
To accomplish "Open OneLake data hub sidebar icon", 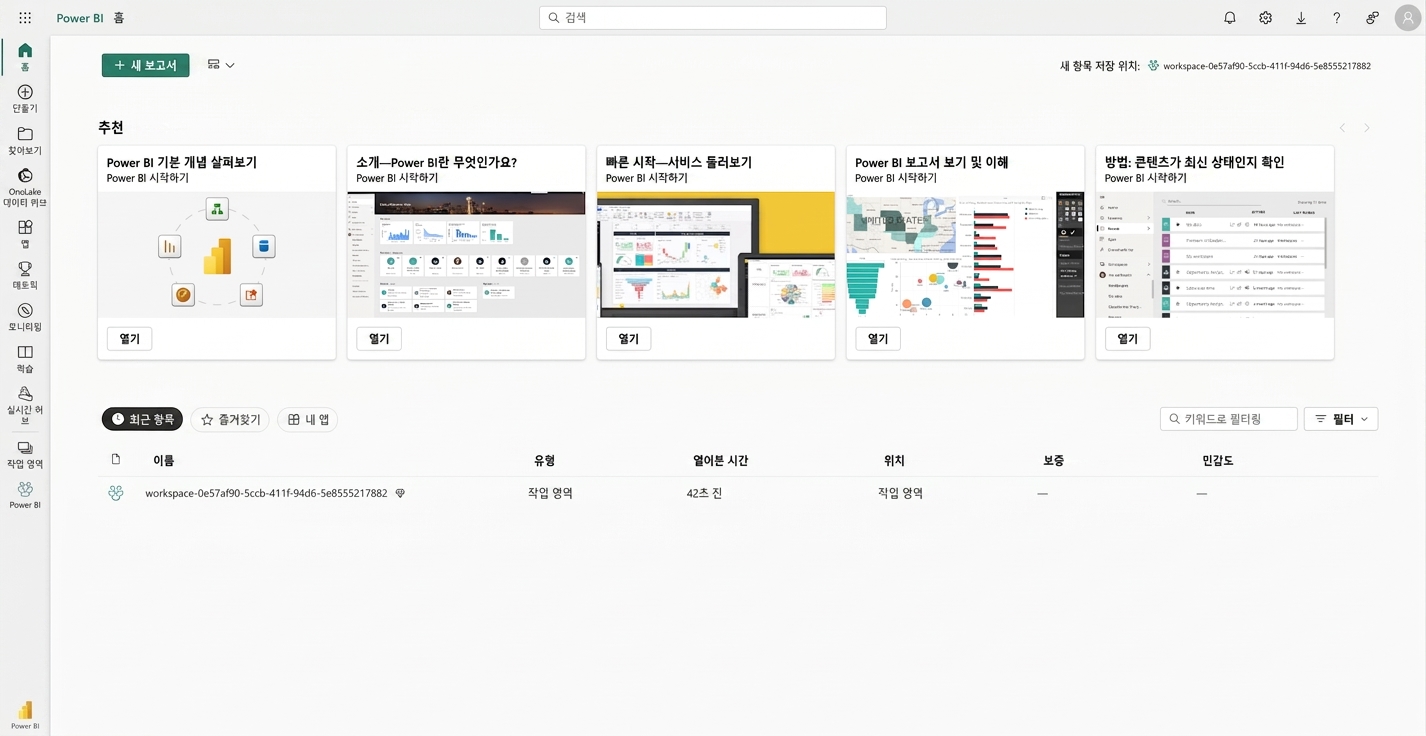I will point(25,188).
